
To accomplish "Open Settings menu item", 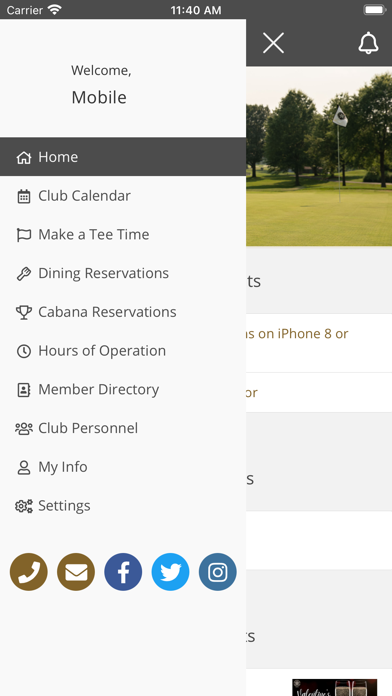I will pyautogui.click(x=123, y=506).
